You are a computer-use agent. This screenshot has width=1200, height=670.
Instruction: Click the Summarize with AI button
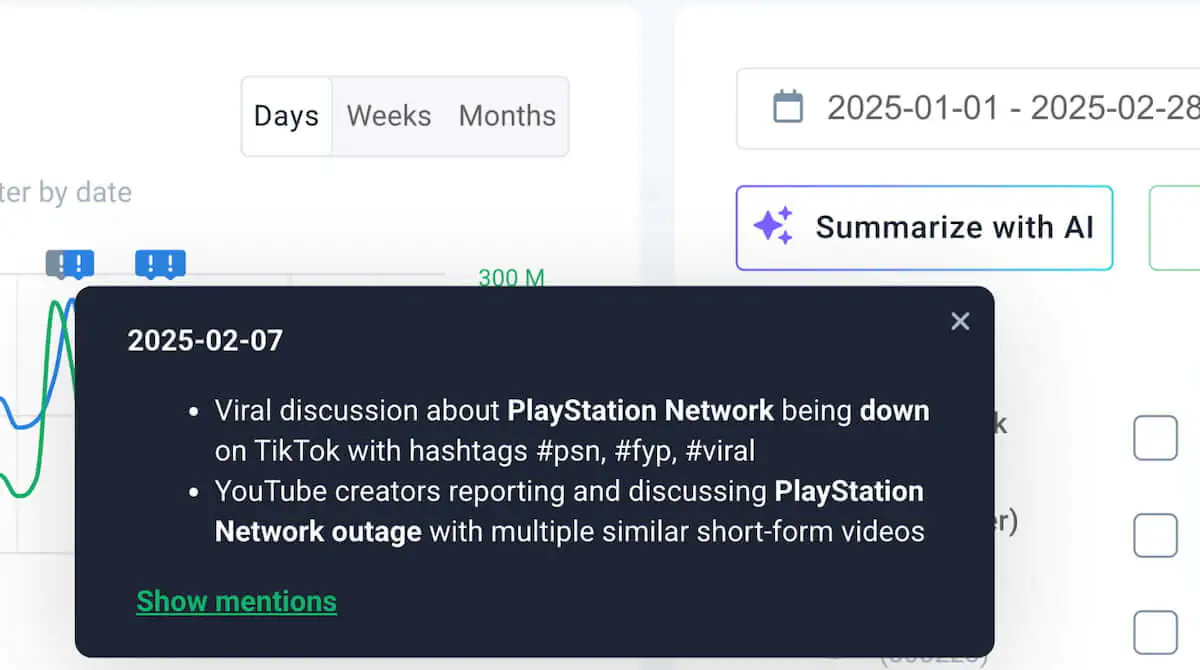coord(924,228)
